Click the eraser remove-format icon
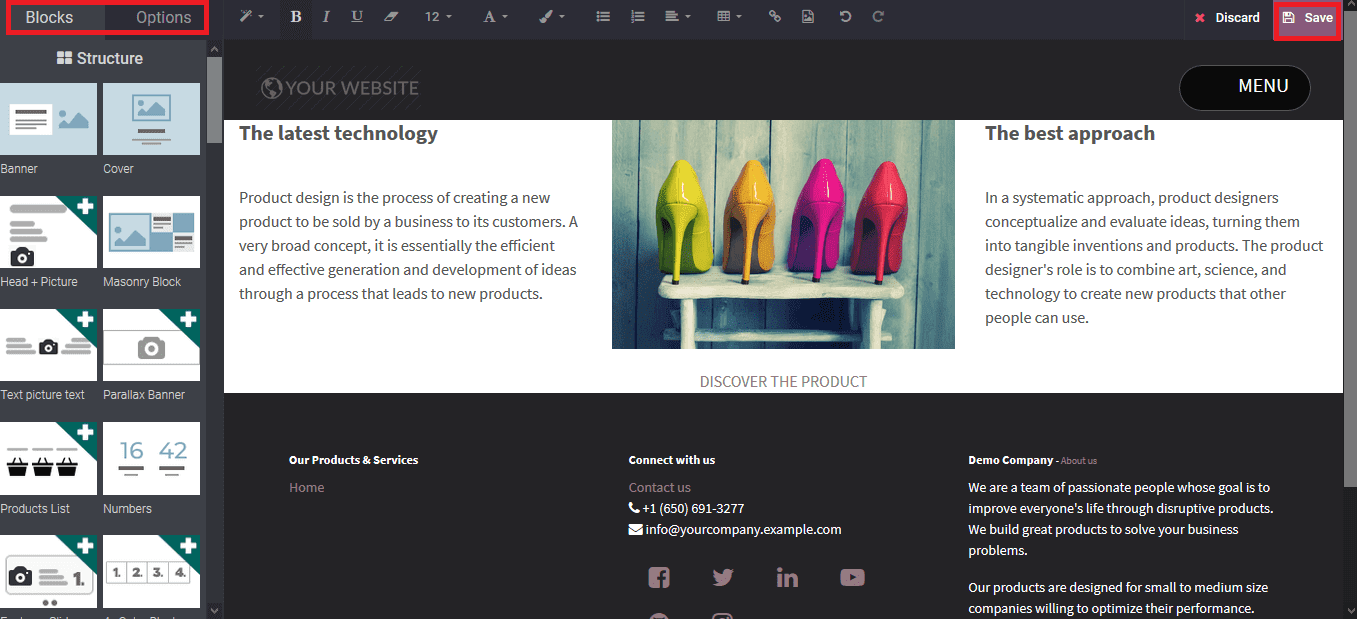The height and width of the screenshot is (619, 1357). point(391,17)
